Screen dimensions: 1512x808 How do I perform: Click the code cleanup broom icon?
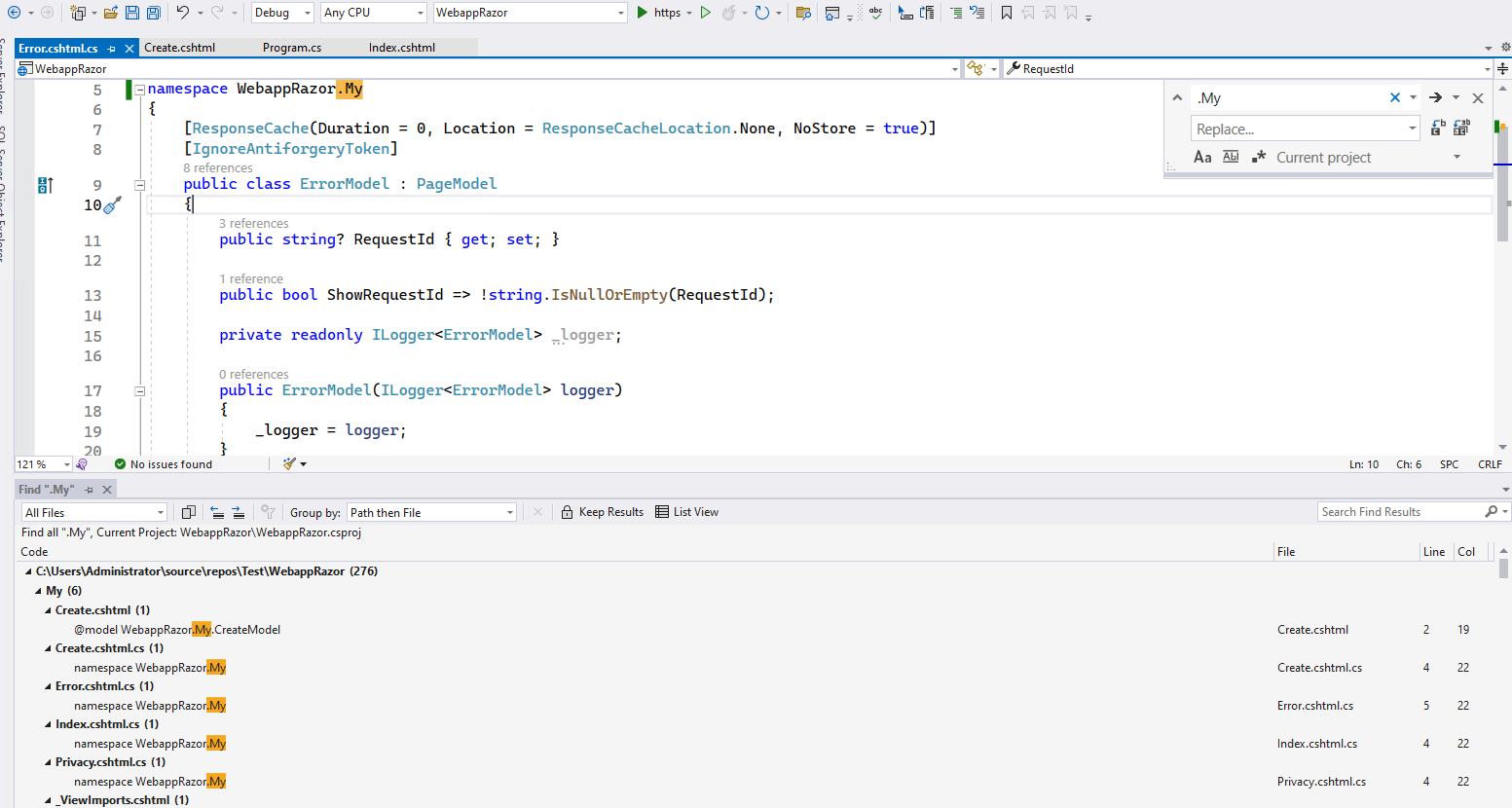click(x=289, y=464)
